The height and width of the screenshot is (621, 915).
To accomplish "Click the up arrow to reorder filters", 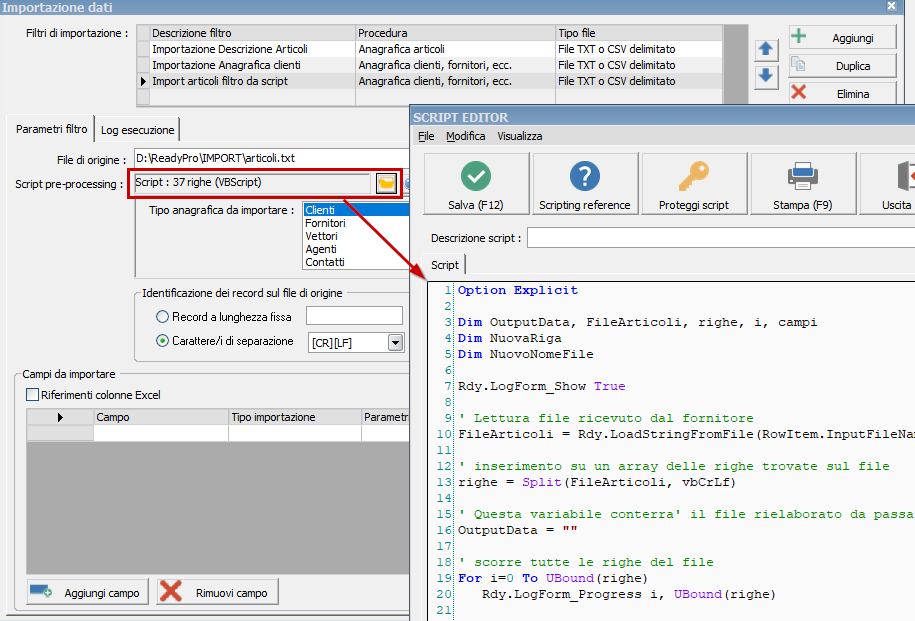I will coord(766,48).
